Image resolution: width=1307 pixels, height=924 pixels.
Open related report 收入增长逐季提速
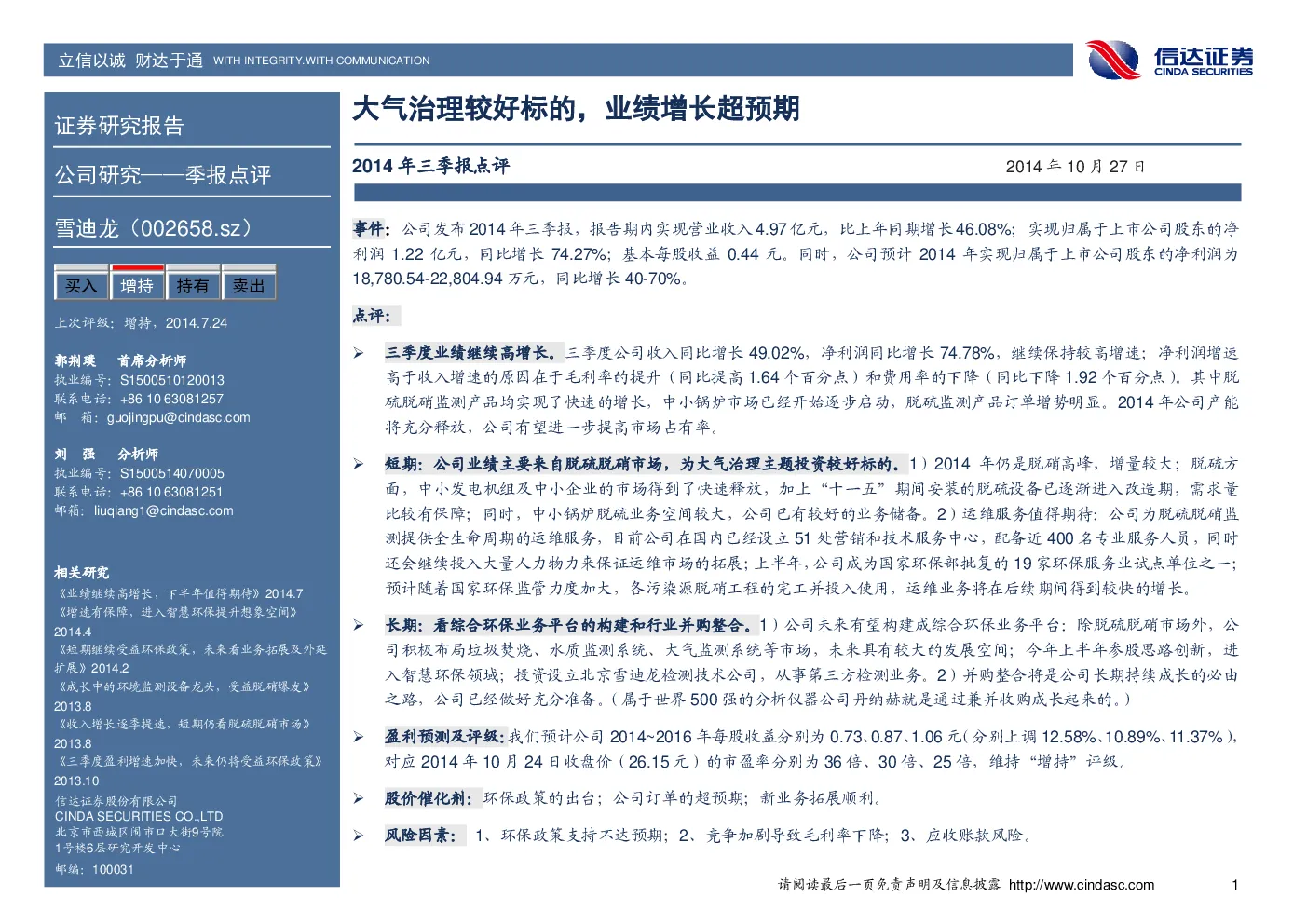183,732
